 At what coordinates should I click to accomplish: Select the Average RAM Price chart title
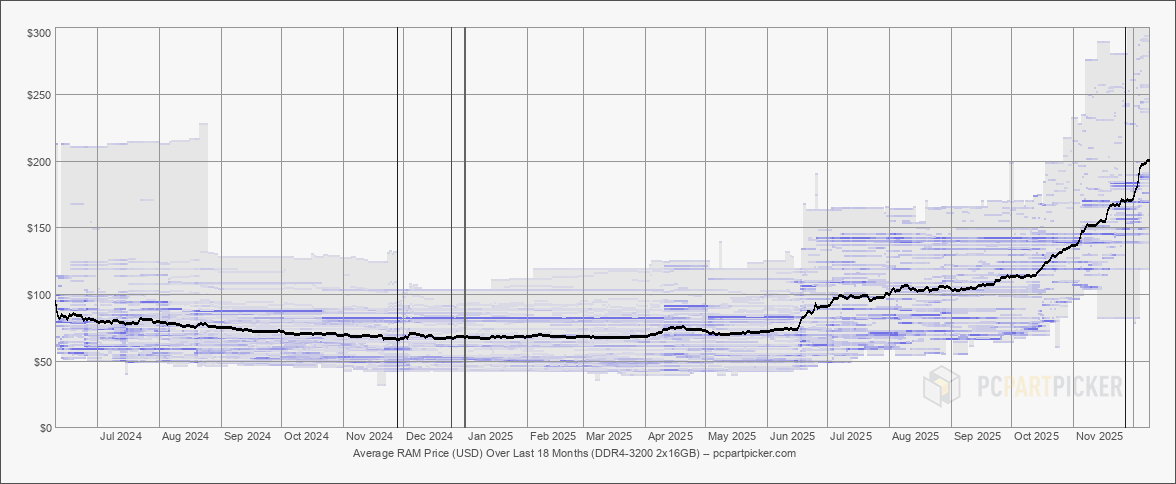point(528,453)
